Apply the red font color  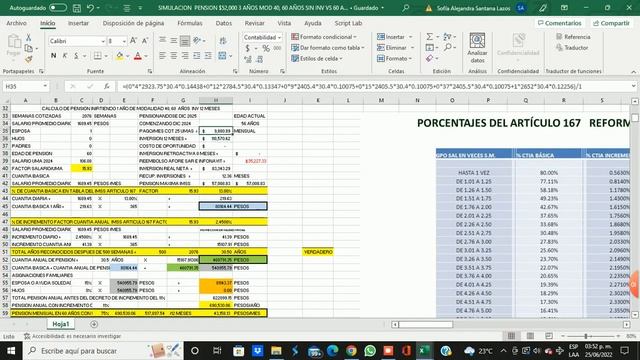coord(138,56)
